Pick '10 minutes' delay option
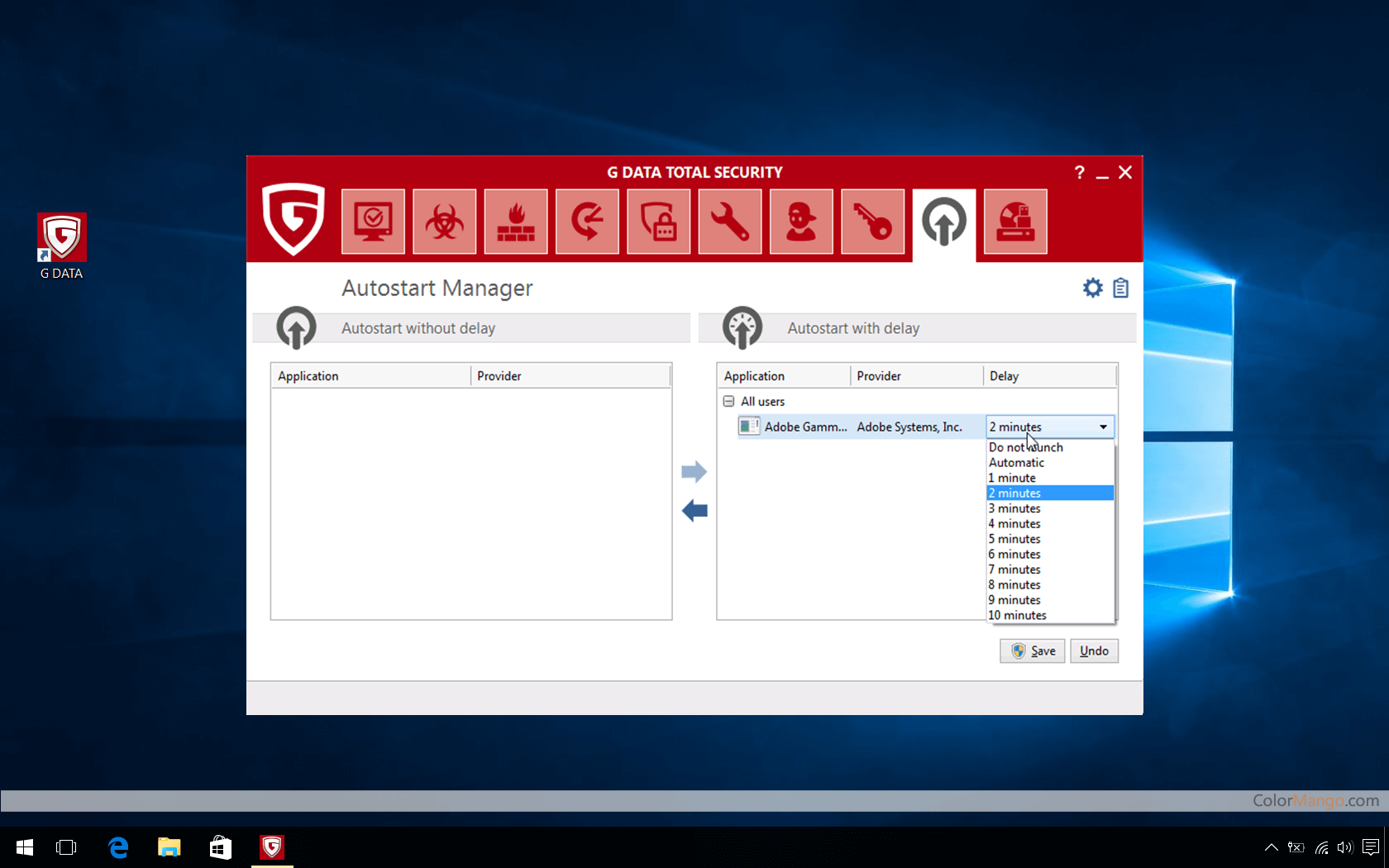The width and height of the screenshot is (1389, 868). pyautogui.click(x=1051, y=616)
